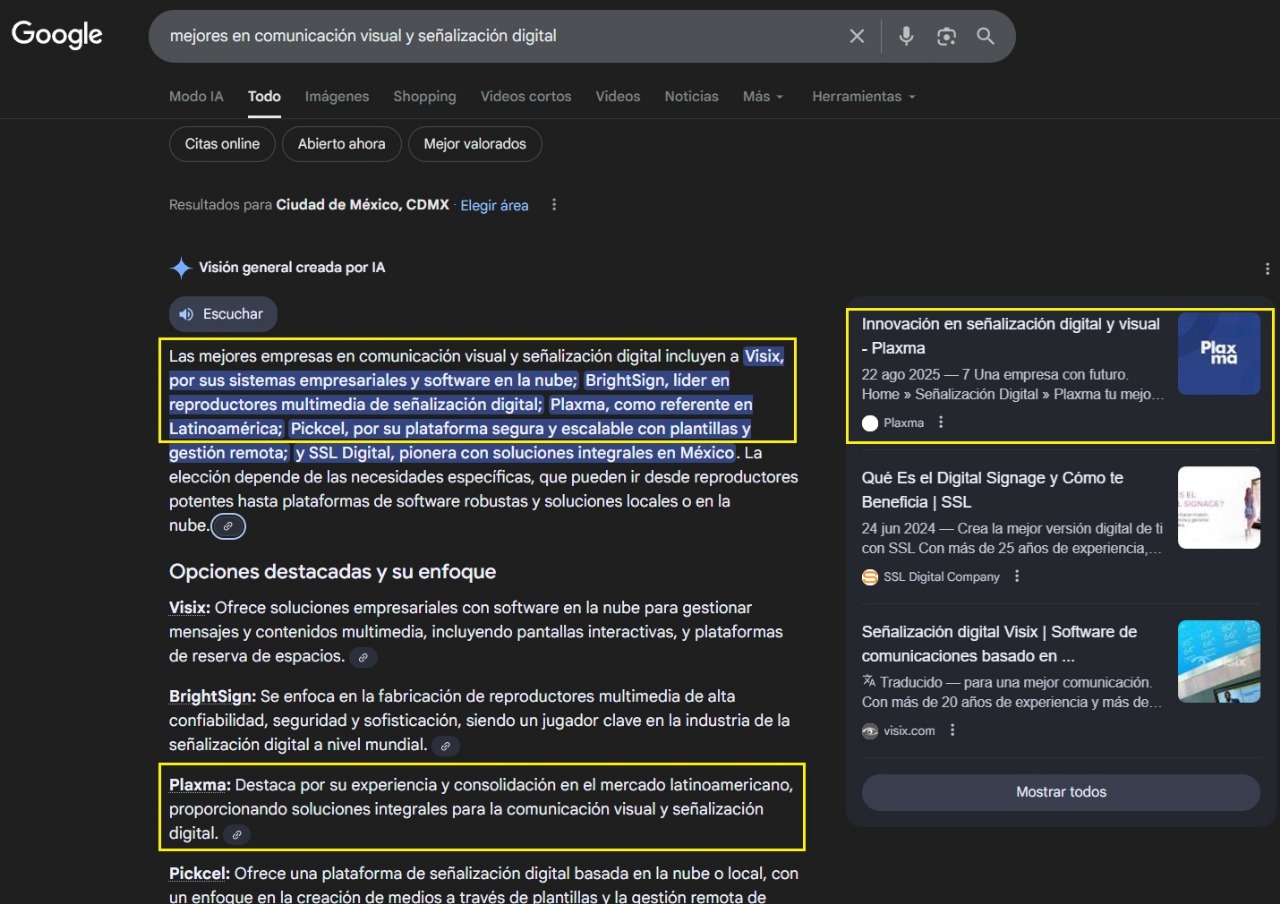Screen dimensions: 1280x904
Task: Open three-dot menu next to visix.com
Action: tap(952, 730)
